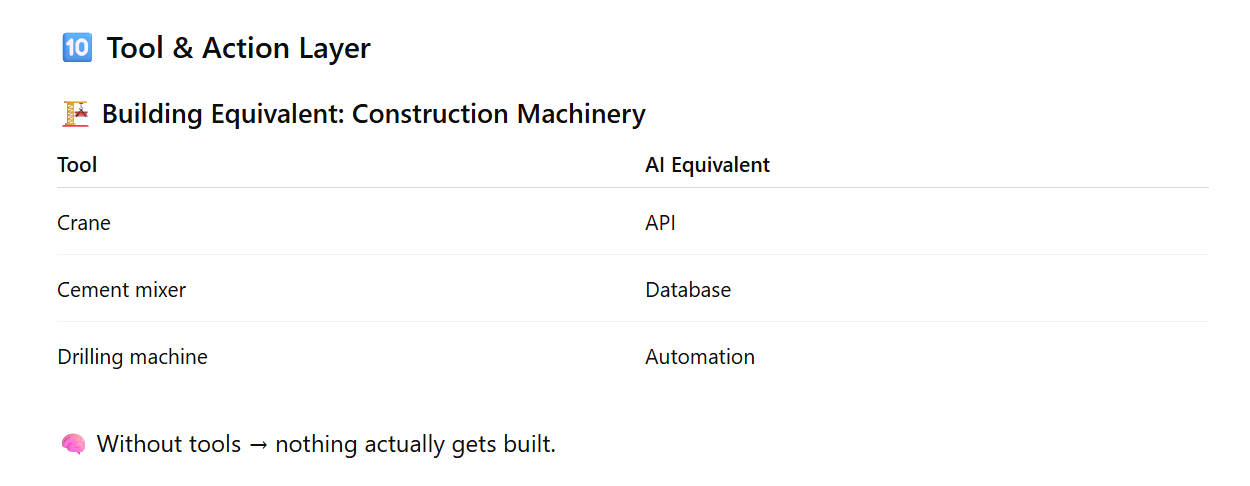Select the 'Crane' table cell
Viewport: 1250px width, 486px height.
pos(84,223)
